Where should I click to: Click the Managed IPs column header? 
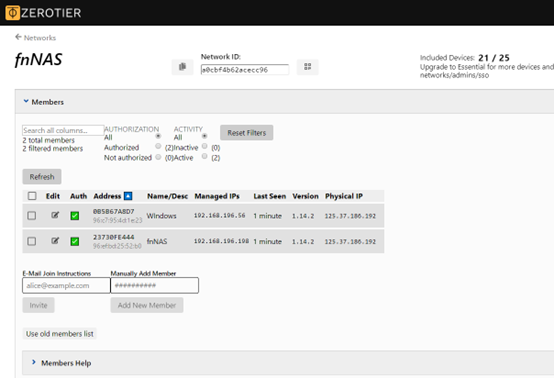tap(217, 196)
